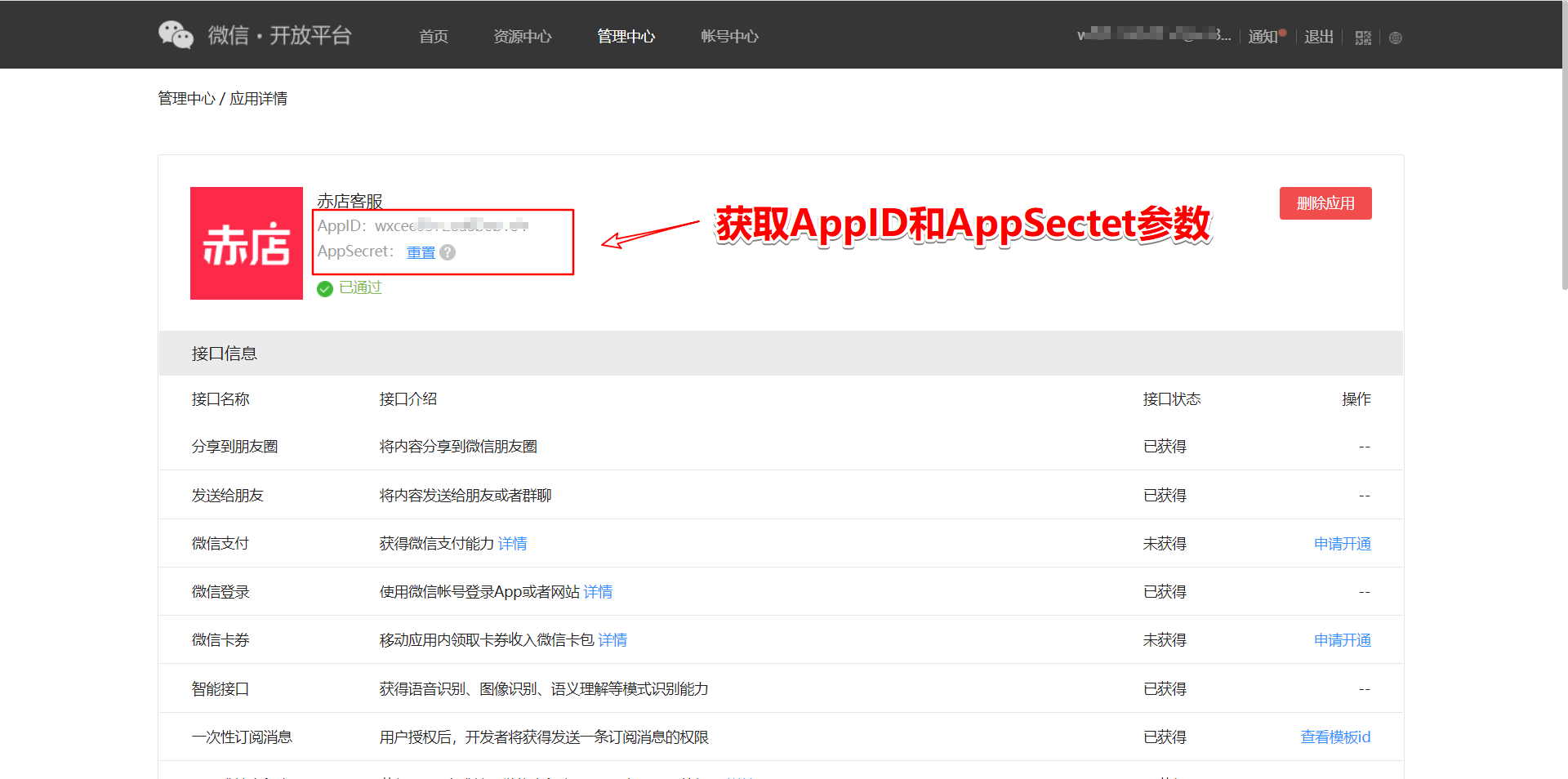
Task: Open 资源中心 in top navigation
Action: pos(523,36)
